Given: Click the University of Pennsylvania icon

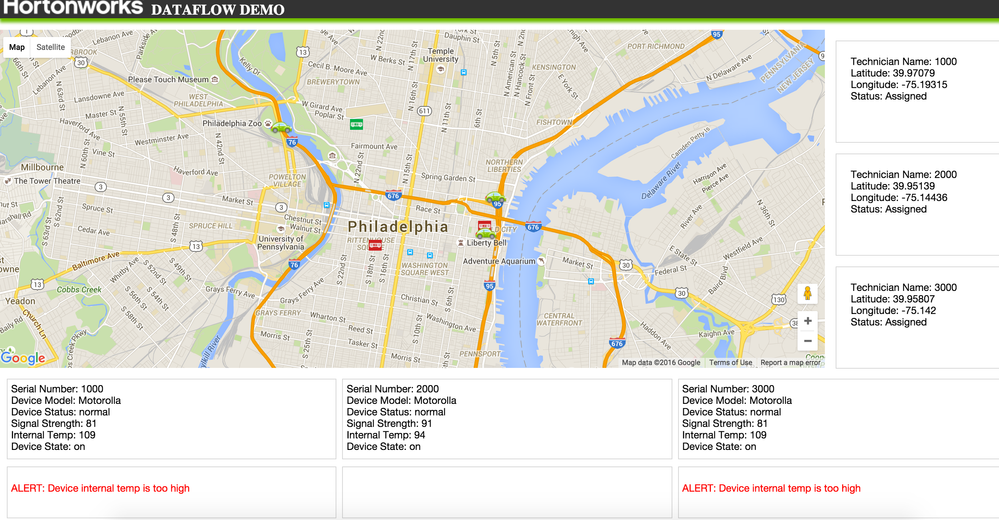Looking at the screenshot, I should [x=280, y=229].
